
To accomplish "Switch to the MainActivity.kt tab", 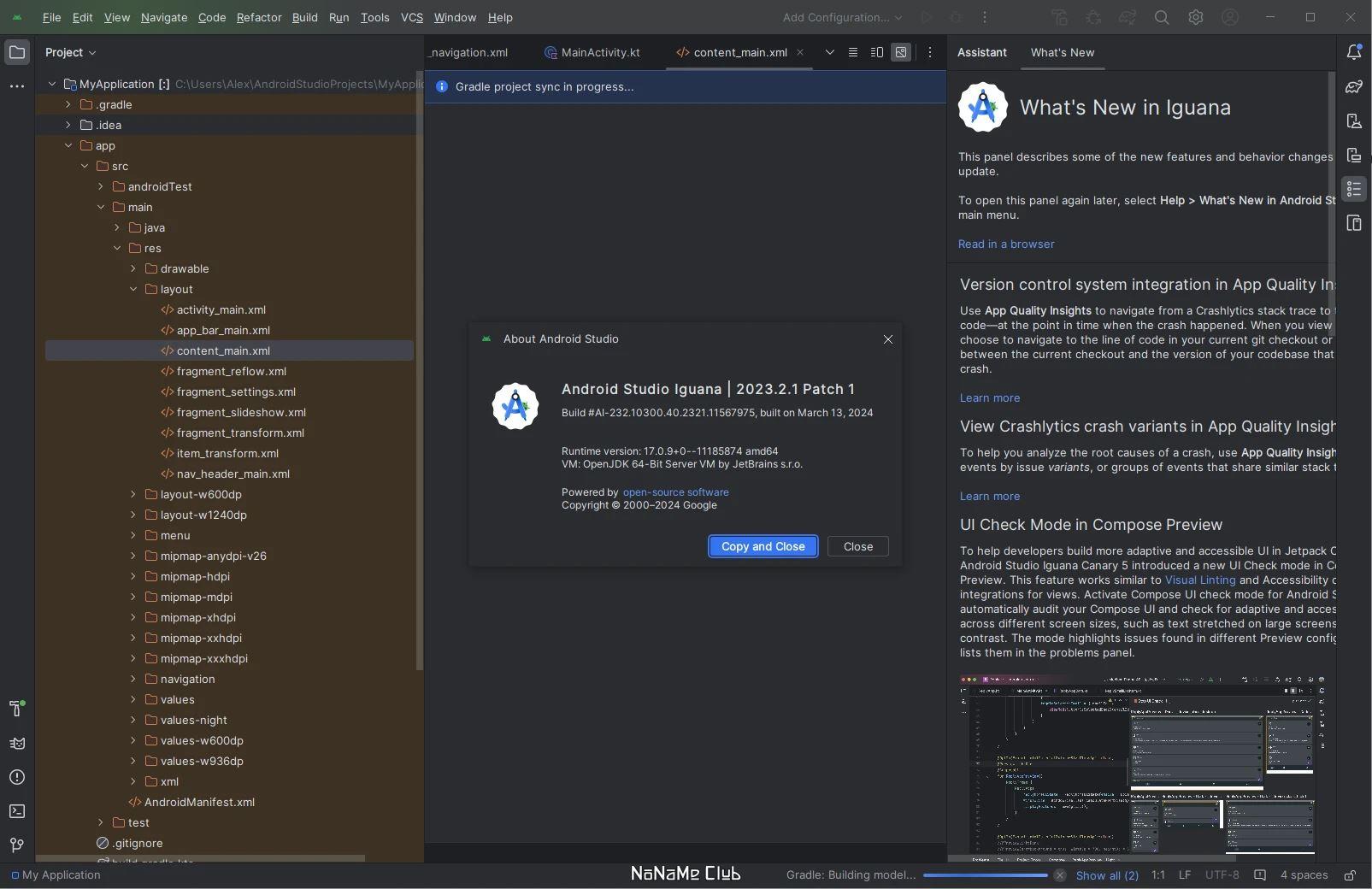I will coord(592,52).
